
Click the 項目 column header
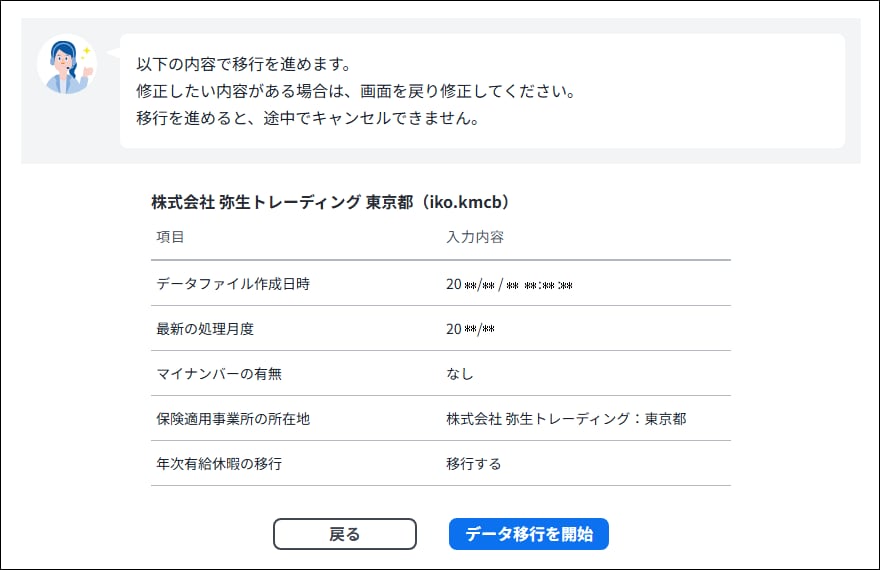tap(170, 237)
